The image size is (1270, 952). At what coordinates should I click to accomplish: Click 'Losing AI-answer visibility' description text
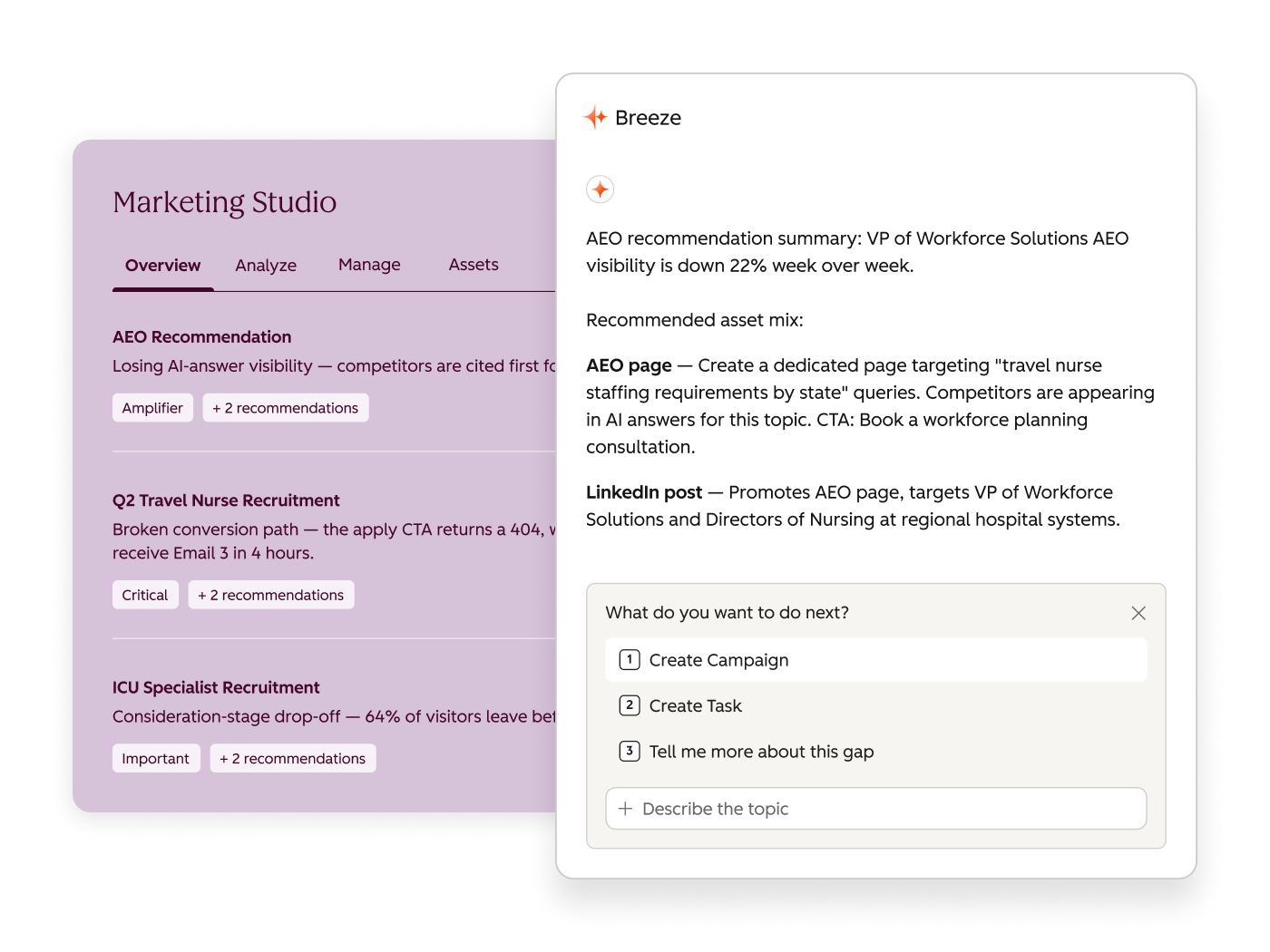coord(334,366)
